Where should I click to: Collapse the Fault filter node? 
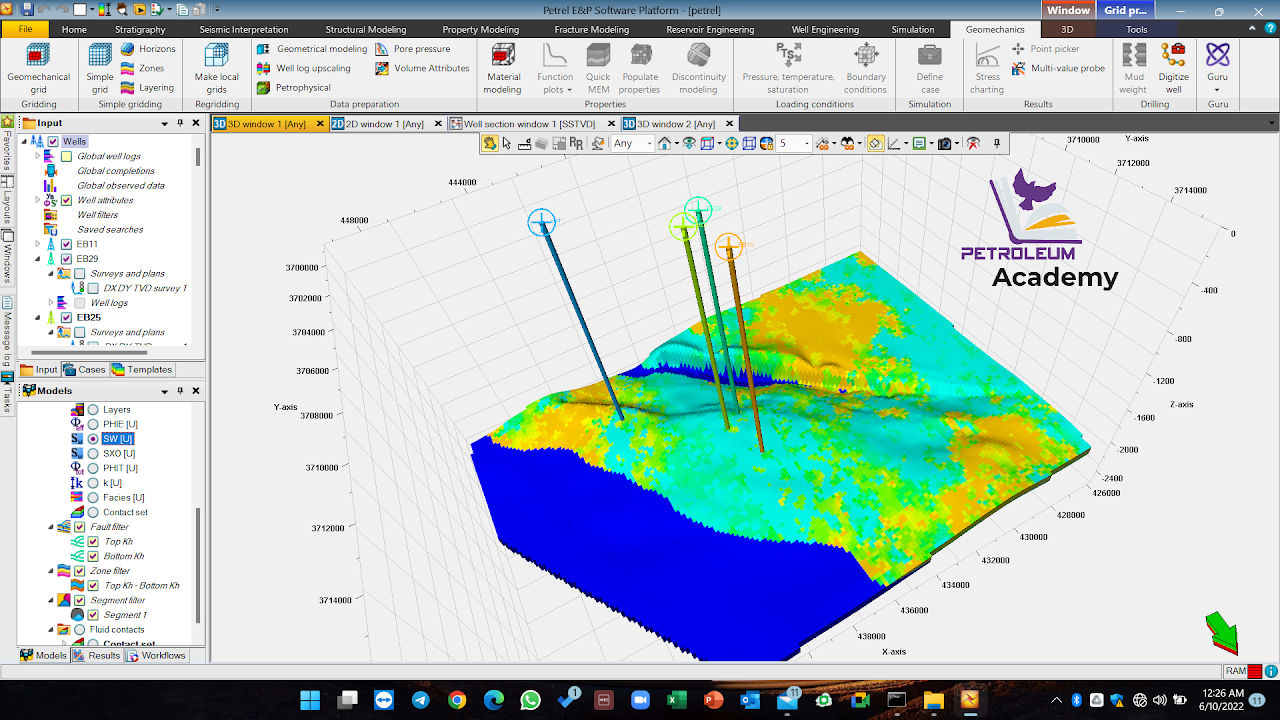coord(51,527)
